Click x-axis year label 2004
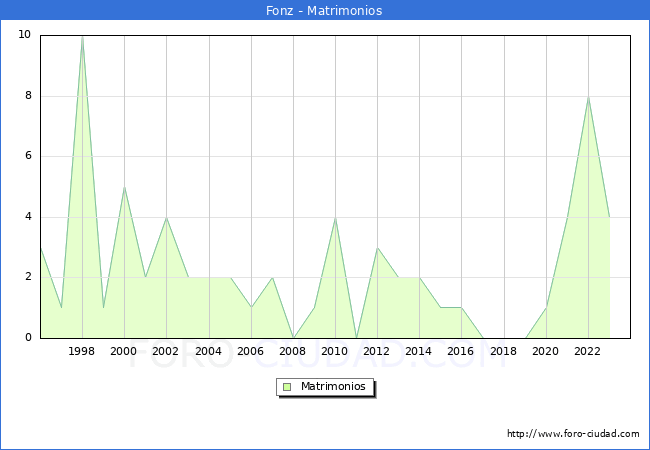The width and height of the screenshot is (650, 450). [209, 351]
